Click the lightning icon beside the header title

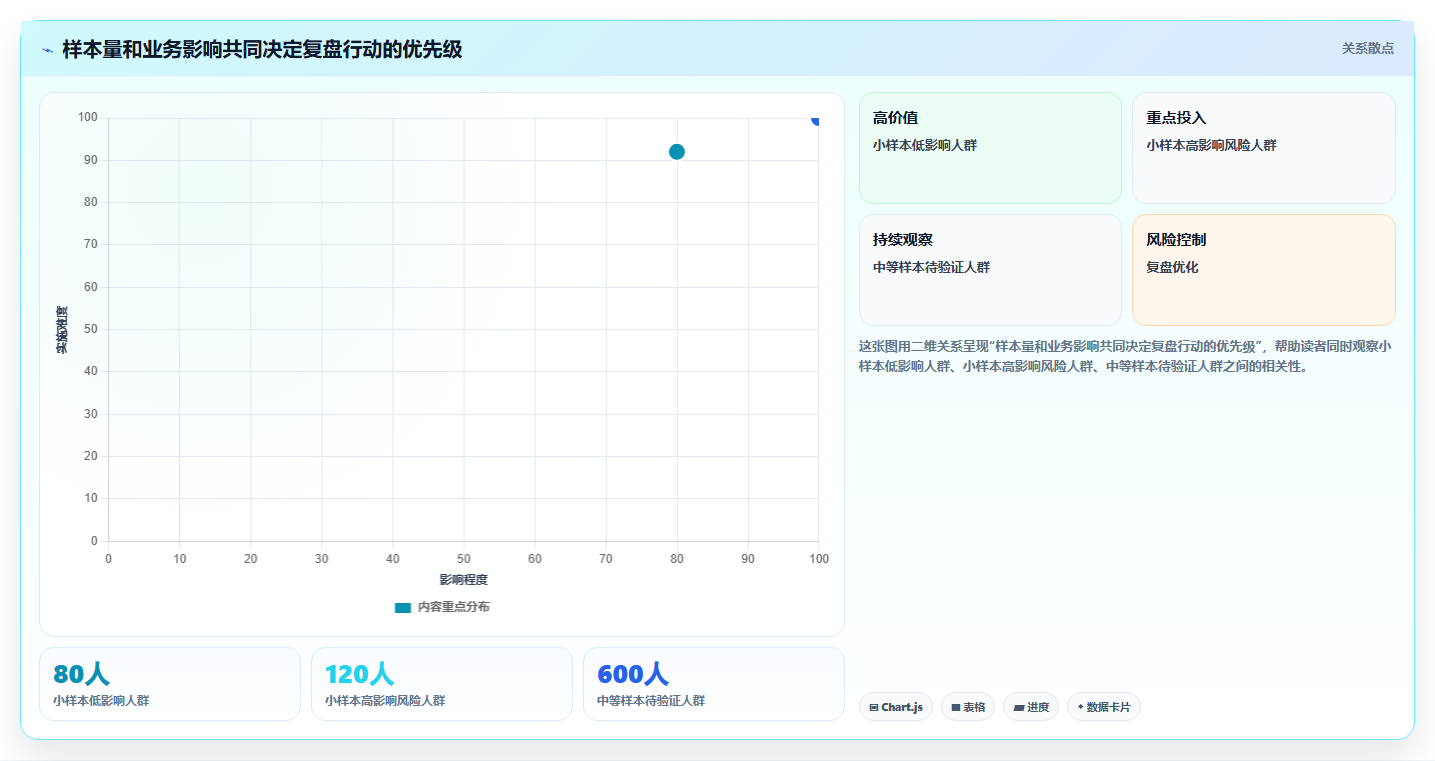pyautogui.click(x=47, y=49)
